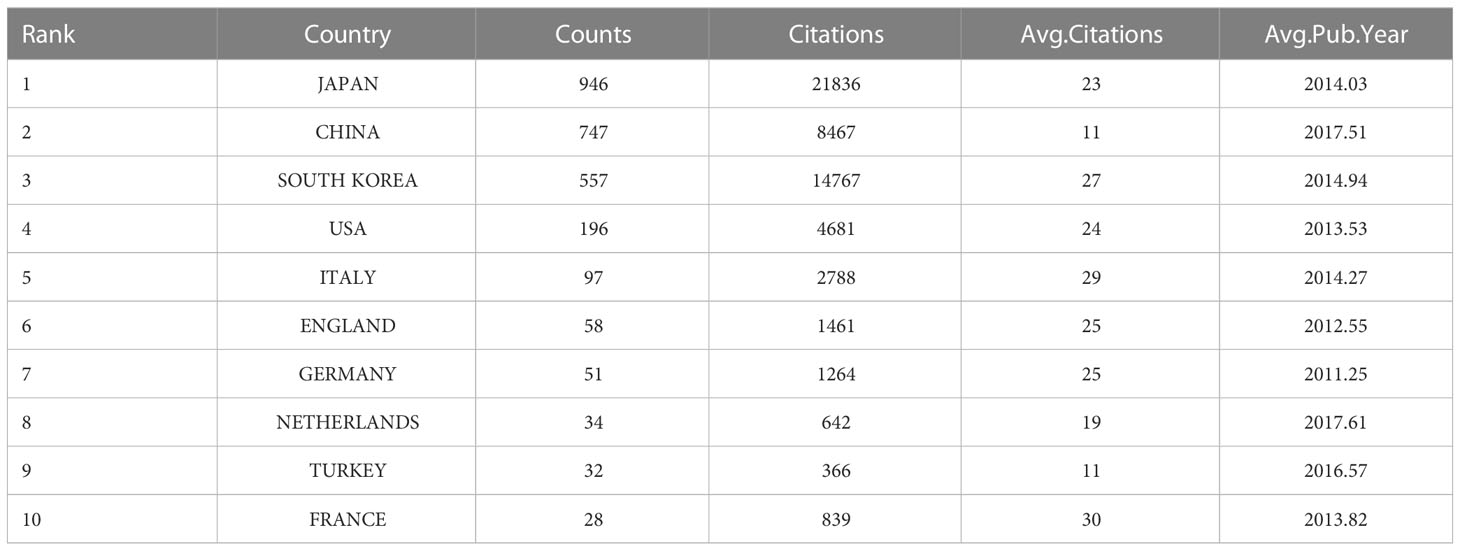
Task: Click the CHINA country cell
Action: [347, 132]
